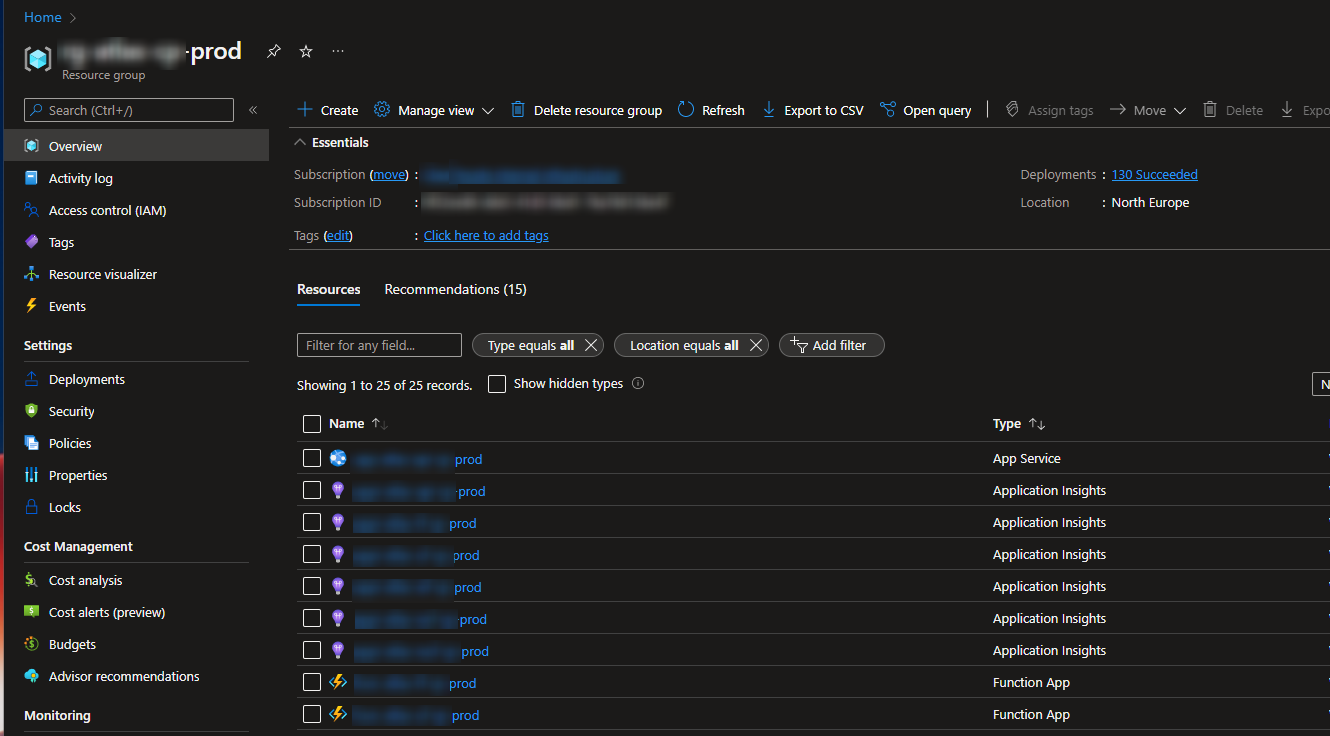Check the select-all checkbox beside Name header
This screenshot has height=736, width=1330.
[x=312, y=424]
